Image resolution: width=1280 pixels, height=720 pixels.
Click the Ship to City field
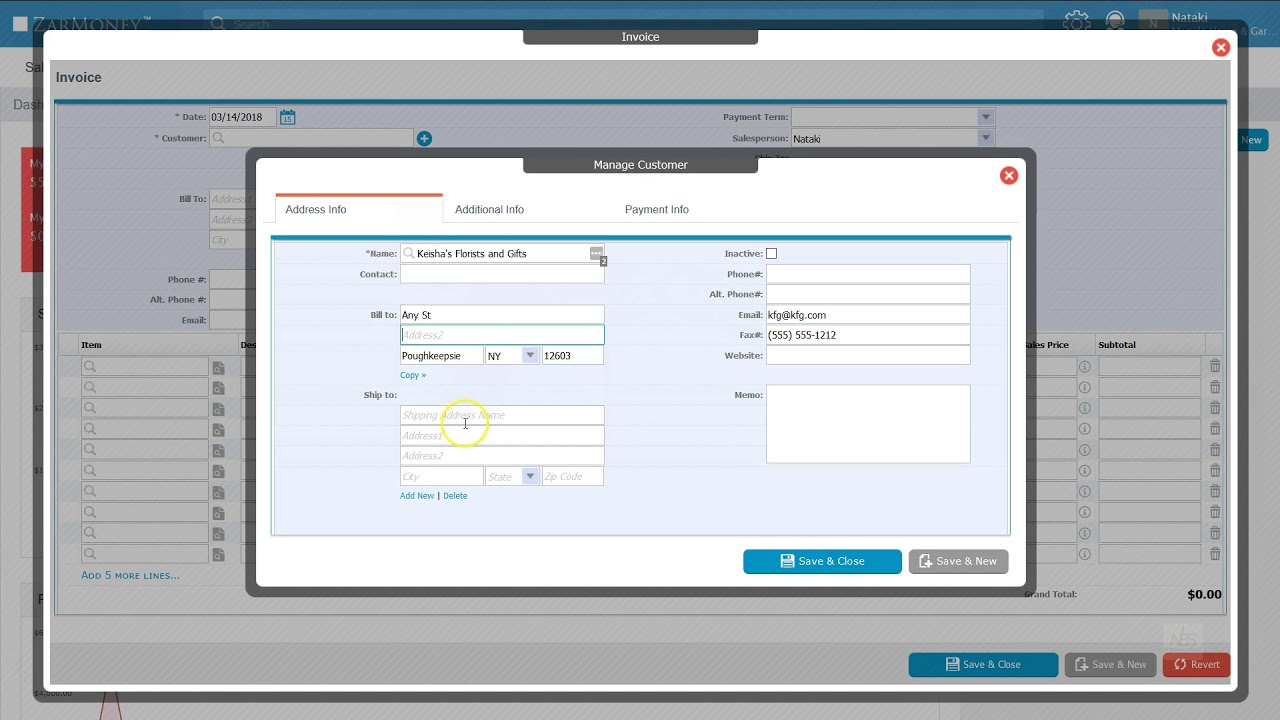point(441,476)
